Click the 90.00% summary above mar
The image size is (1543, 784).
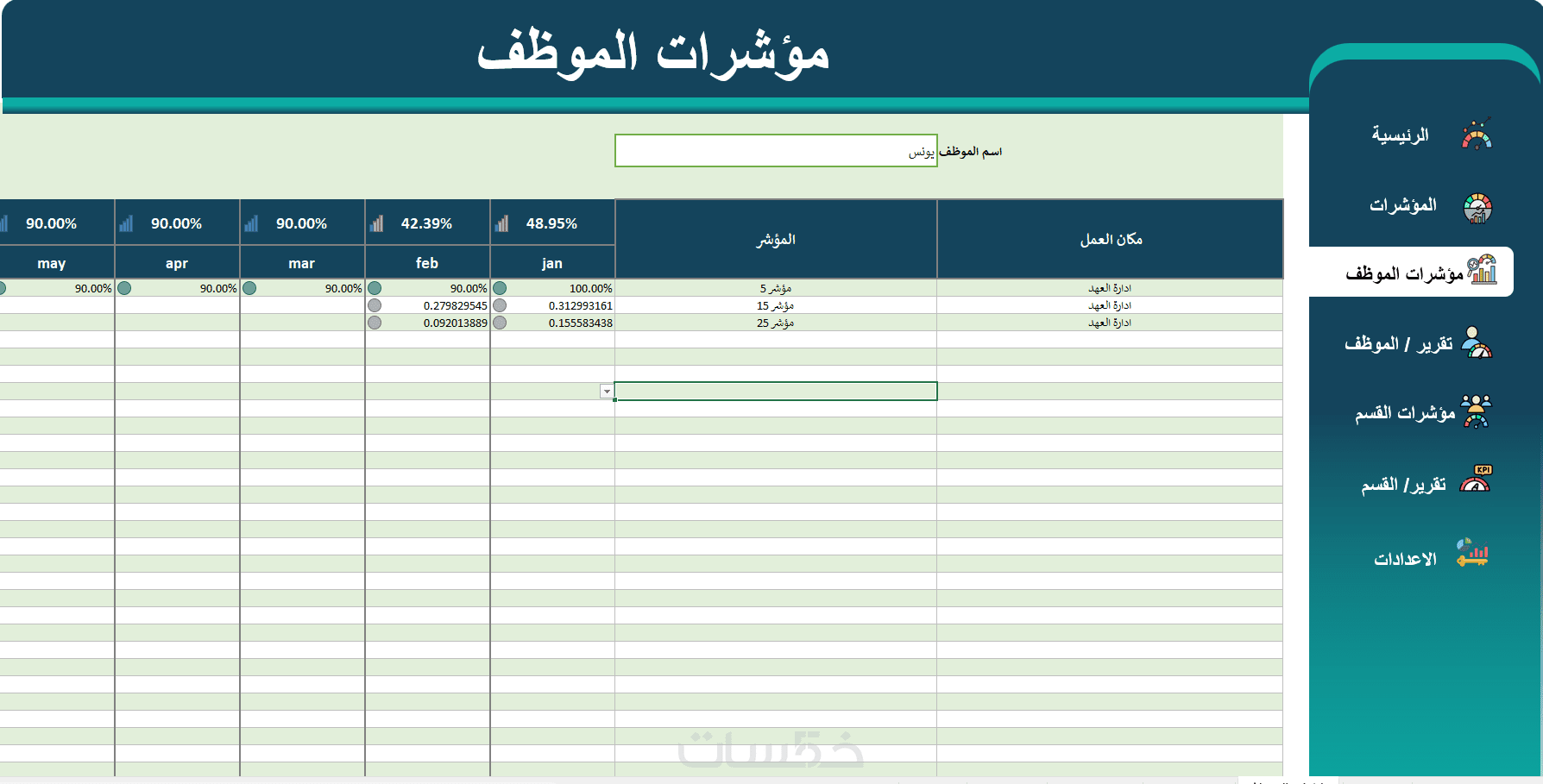click(301, 223)
